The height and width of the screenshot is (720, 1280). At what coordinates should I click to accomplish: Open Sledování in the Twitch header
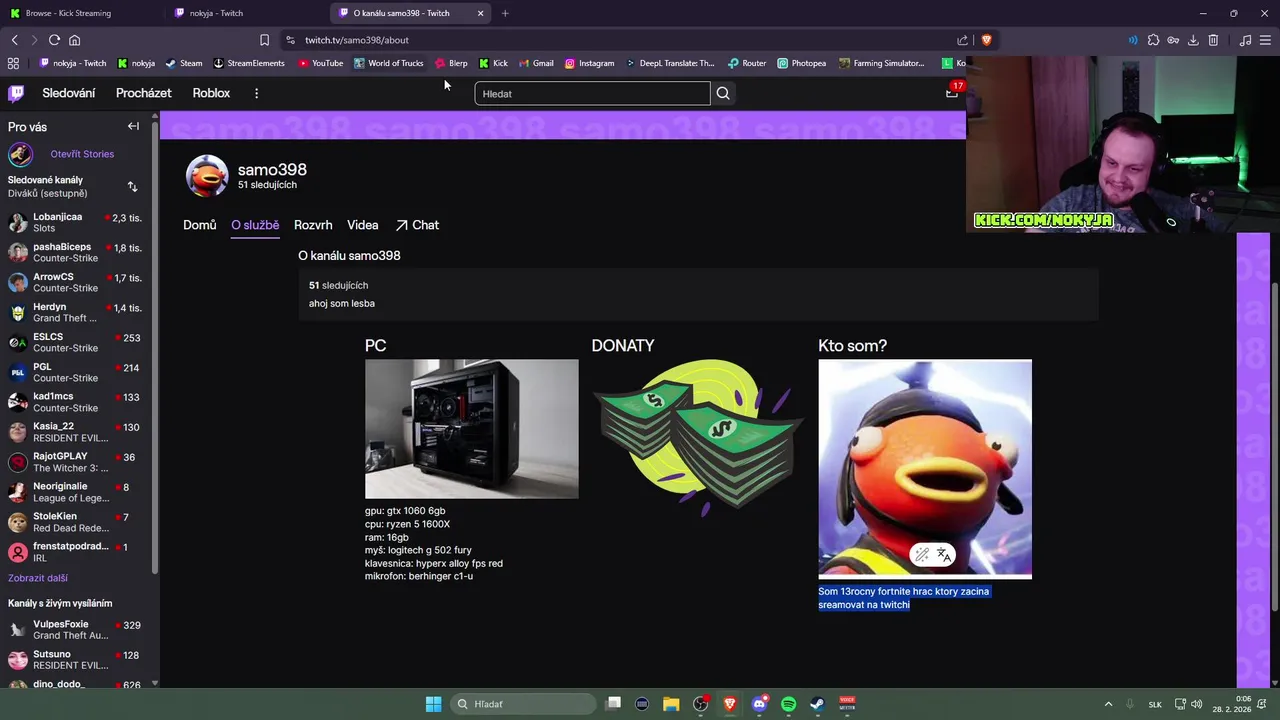pos(69,93)
